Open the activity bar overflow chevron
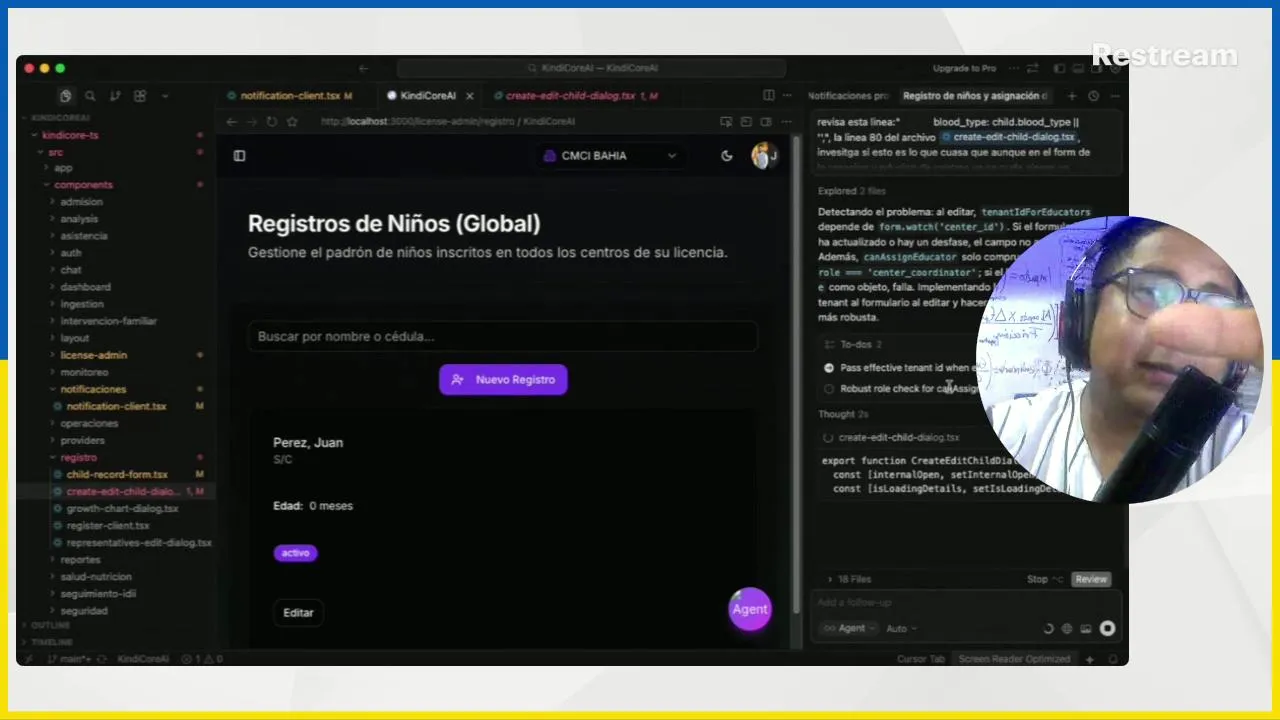This screenshot has width=1280, height=720. pos(165,96)
